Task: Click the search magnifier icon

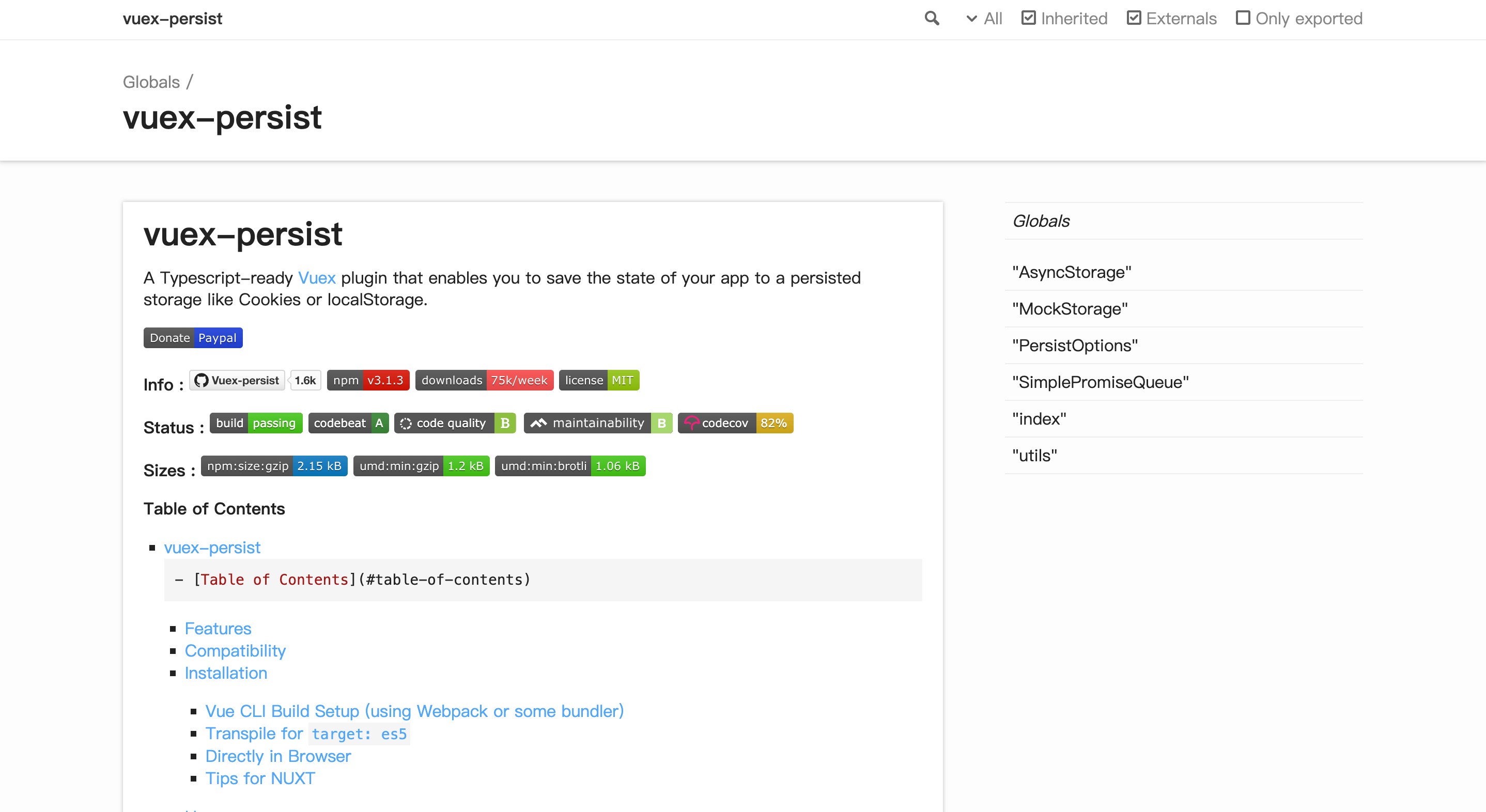Action: pyautogui.click(x=932, y=19)
